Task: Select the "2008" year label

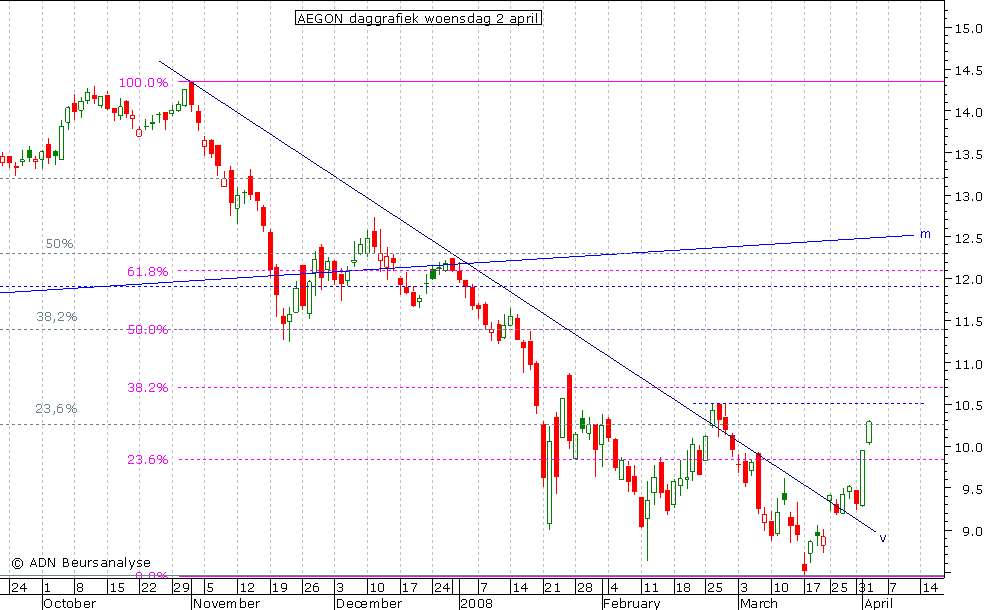Action: (x=476, y=603)
